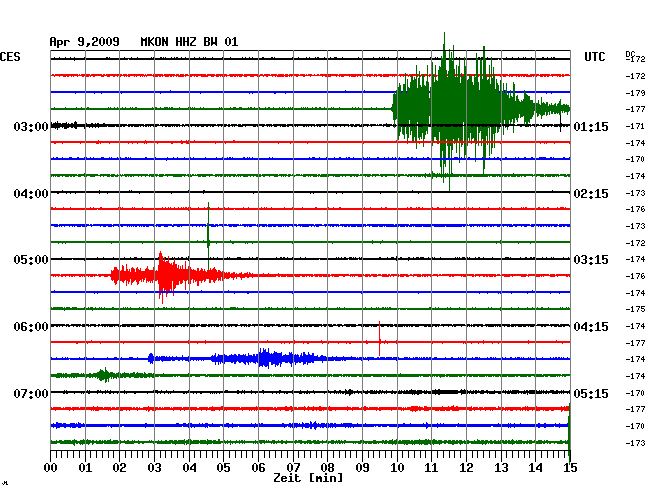Click the date label "Apr 9,2009"

[85, 42]
